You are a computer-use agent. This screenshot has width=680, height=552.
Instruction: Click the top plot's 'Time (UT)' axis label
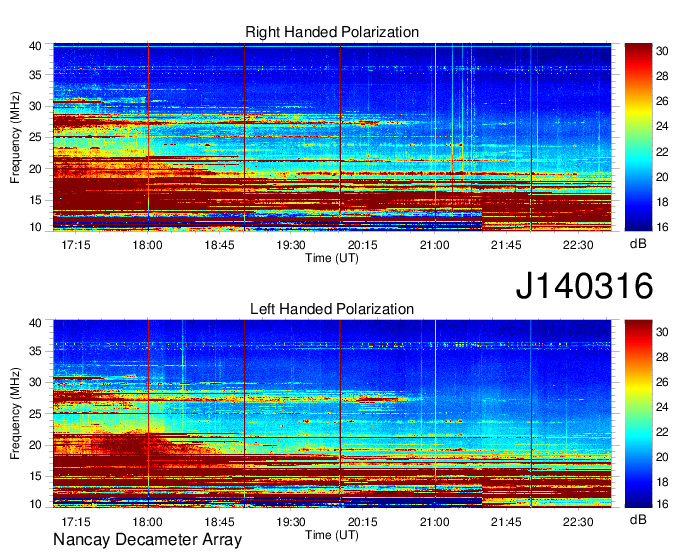[x=332, y=258]
